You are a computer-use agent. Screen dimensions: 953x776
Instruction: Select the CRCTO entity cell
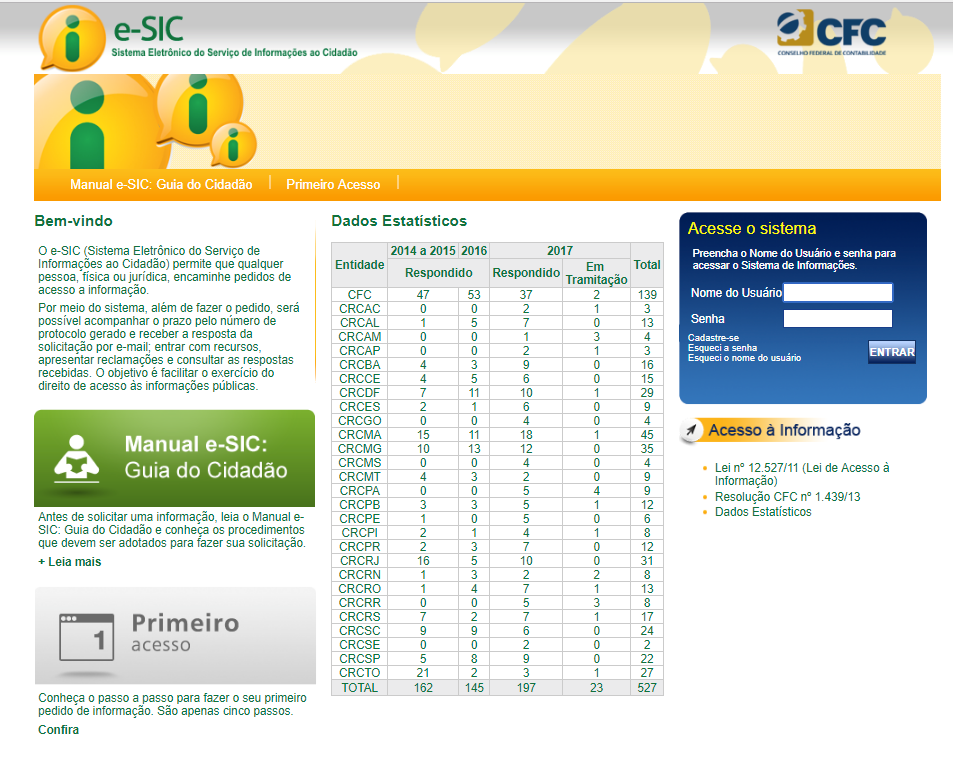[360, 673]
